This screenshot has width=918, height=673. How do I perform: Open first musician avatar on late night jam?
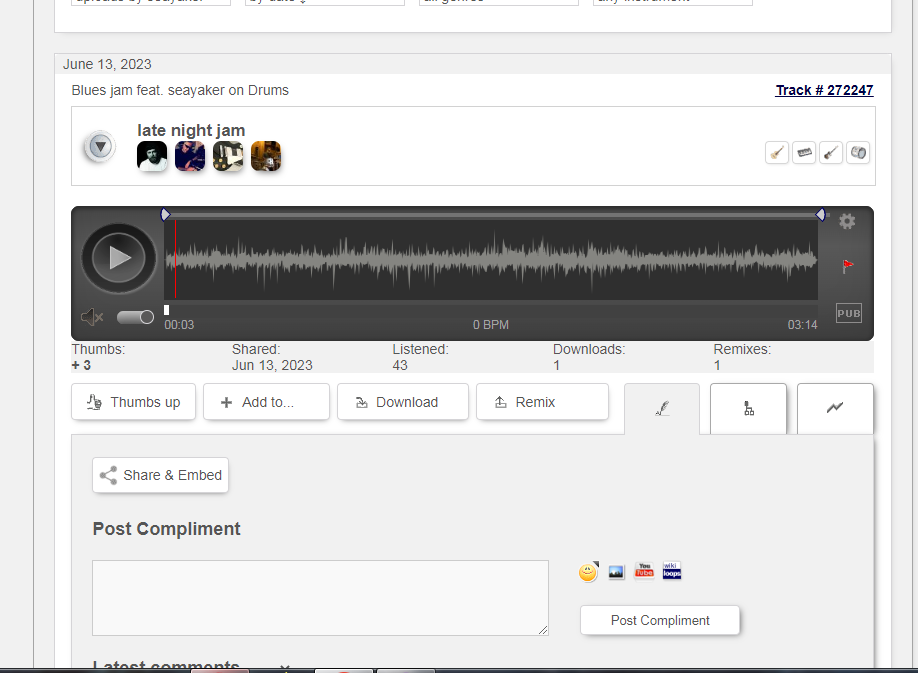[x=152, y=156]
